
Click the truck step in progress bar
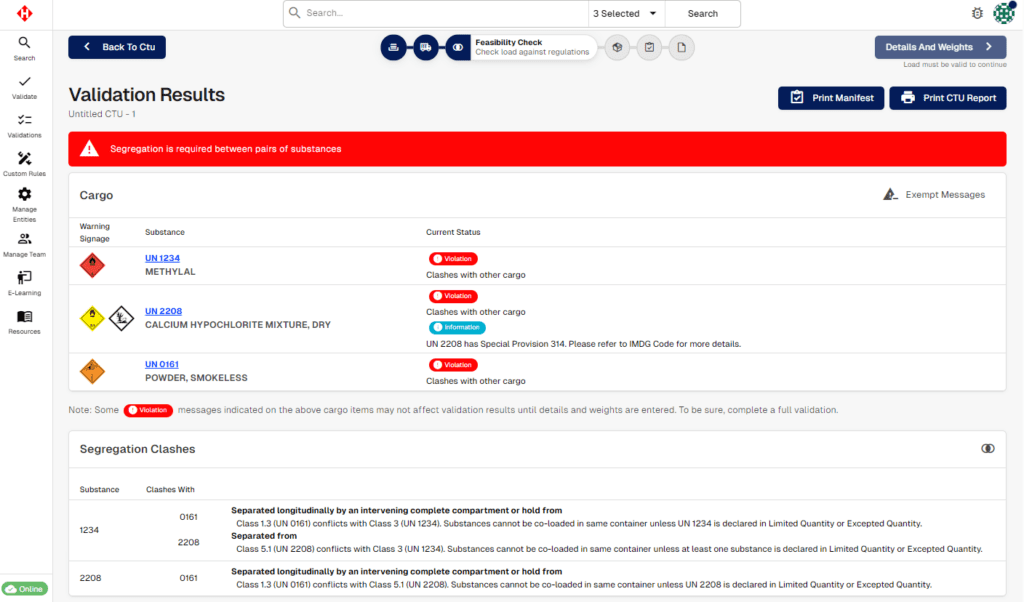tap(426, 47)
